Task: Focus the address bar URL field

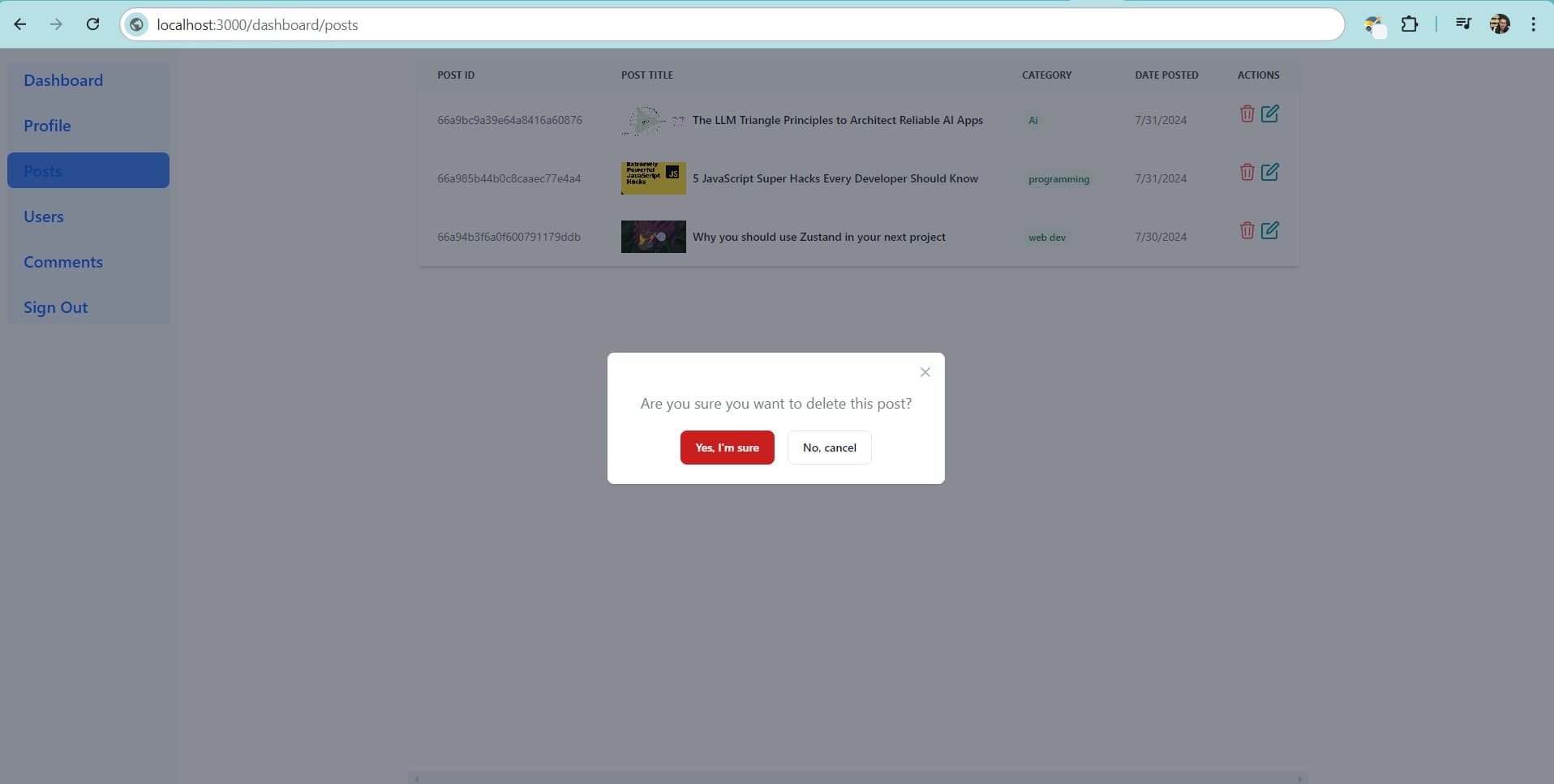Action: [x=730, y=24]
